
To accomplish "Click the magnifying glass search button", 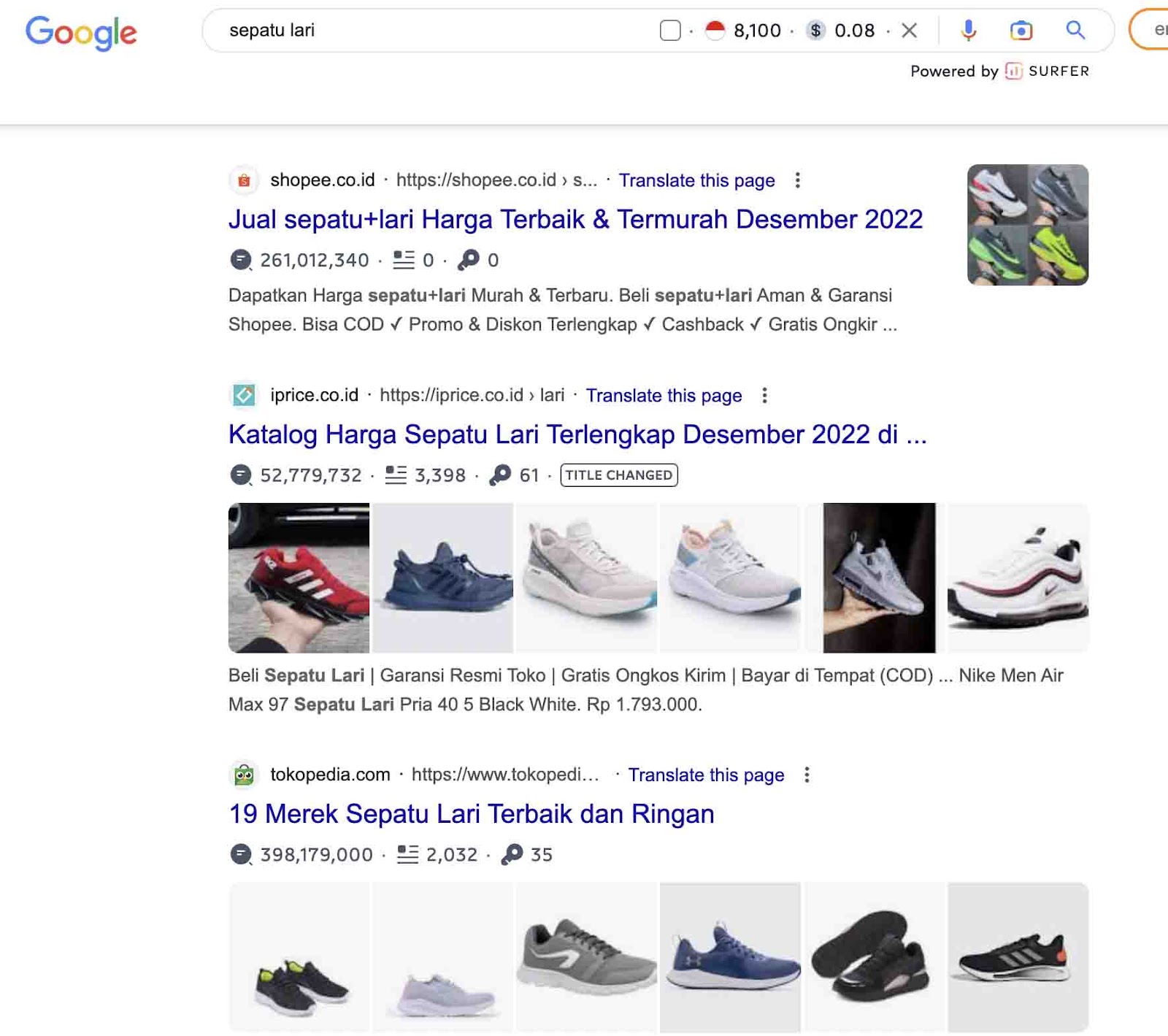I will [x=1075, y=30].
